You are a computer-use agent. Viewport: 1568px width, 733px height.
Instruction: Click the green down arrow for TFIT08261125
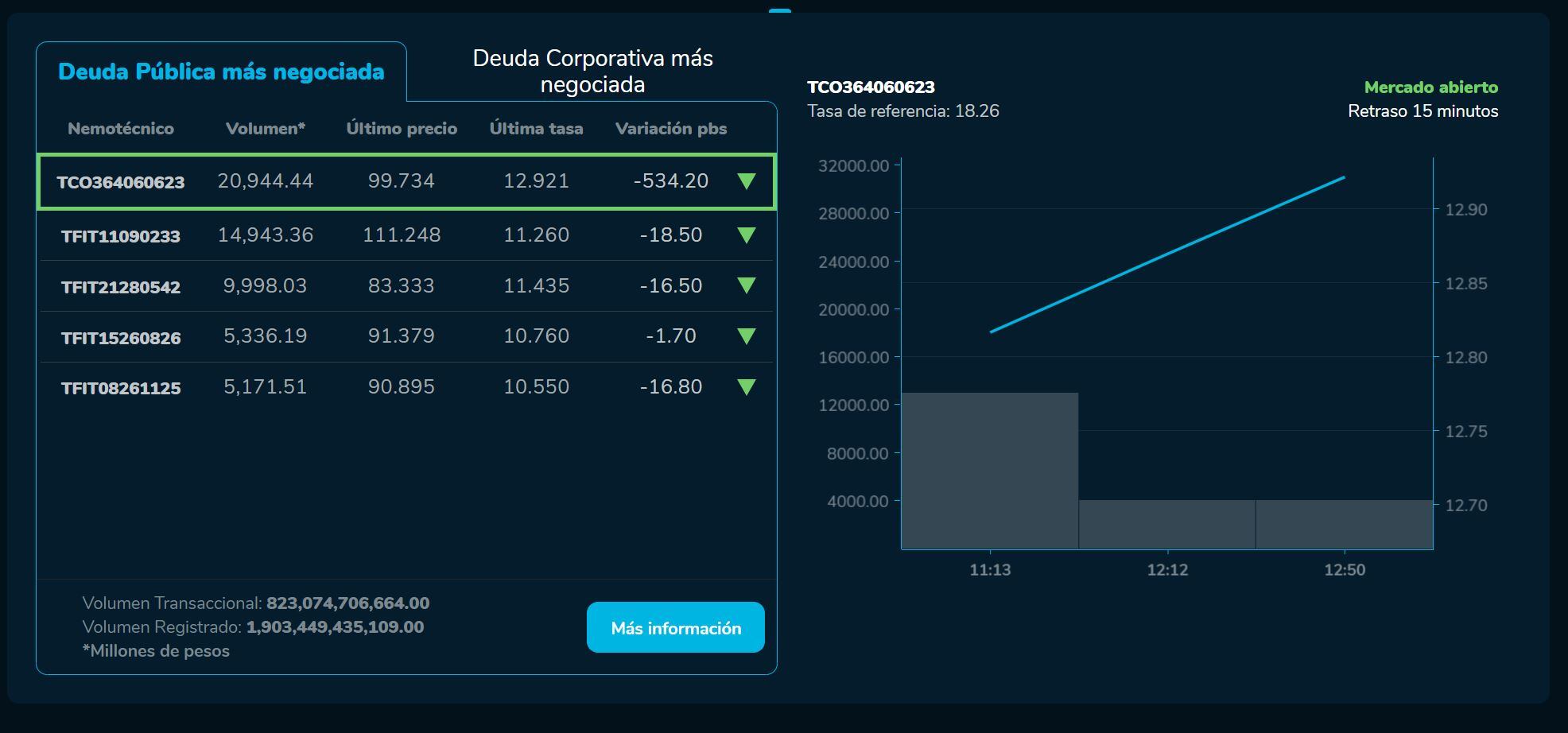[x=746, y=387]
